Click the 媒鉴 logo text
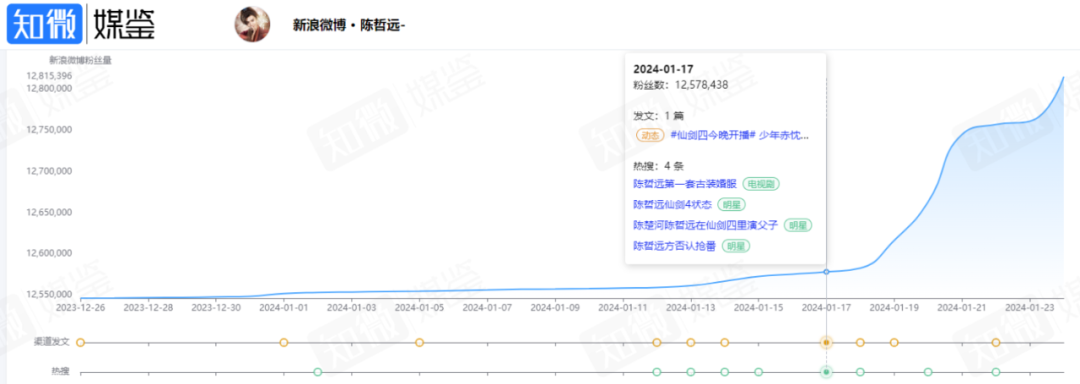1080x384 pixels. coord(124,24)
